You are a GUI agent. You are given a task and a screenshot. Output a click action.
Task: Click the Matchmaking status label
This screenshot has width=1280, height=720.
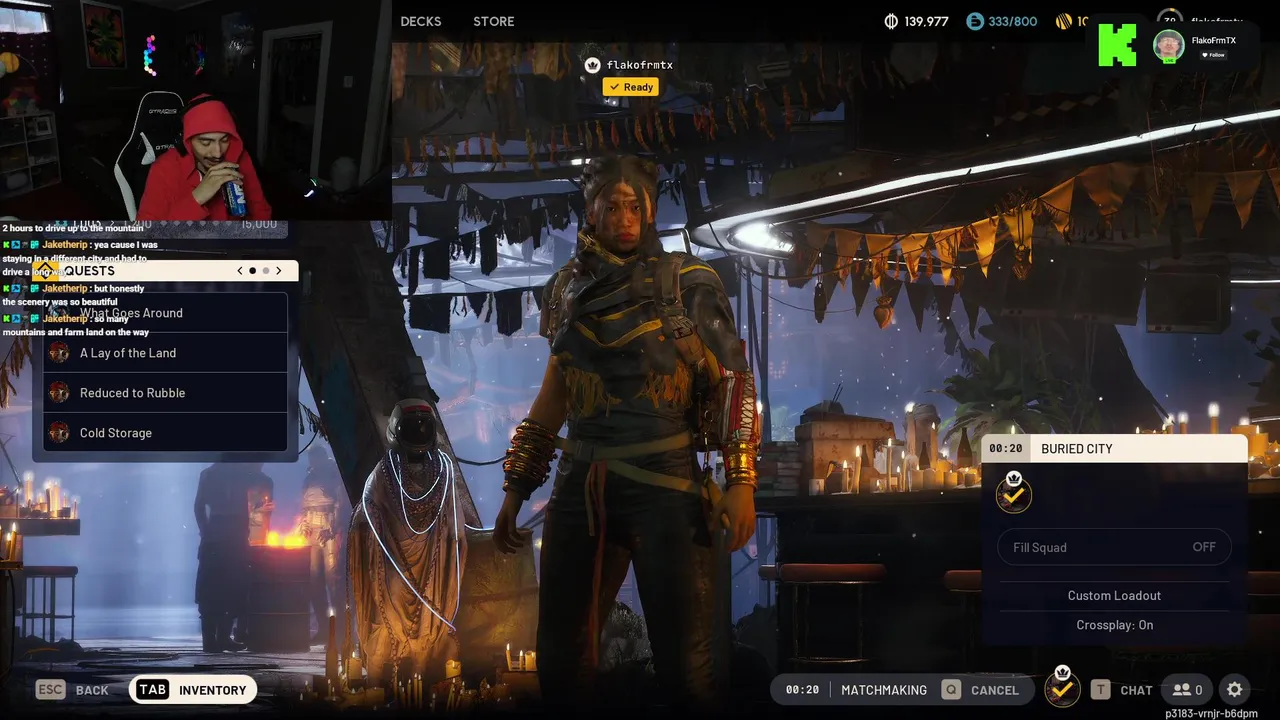884,690
